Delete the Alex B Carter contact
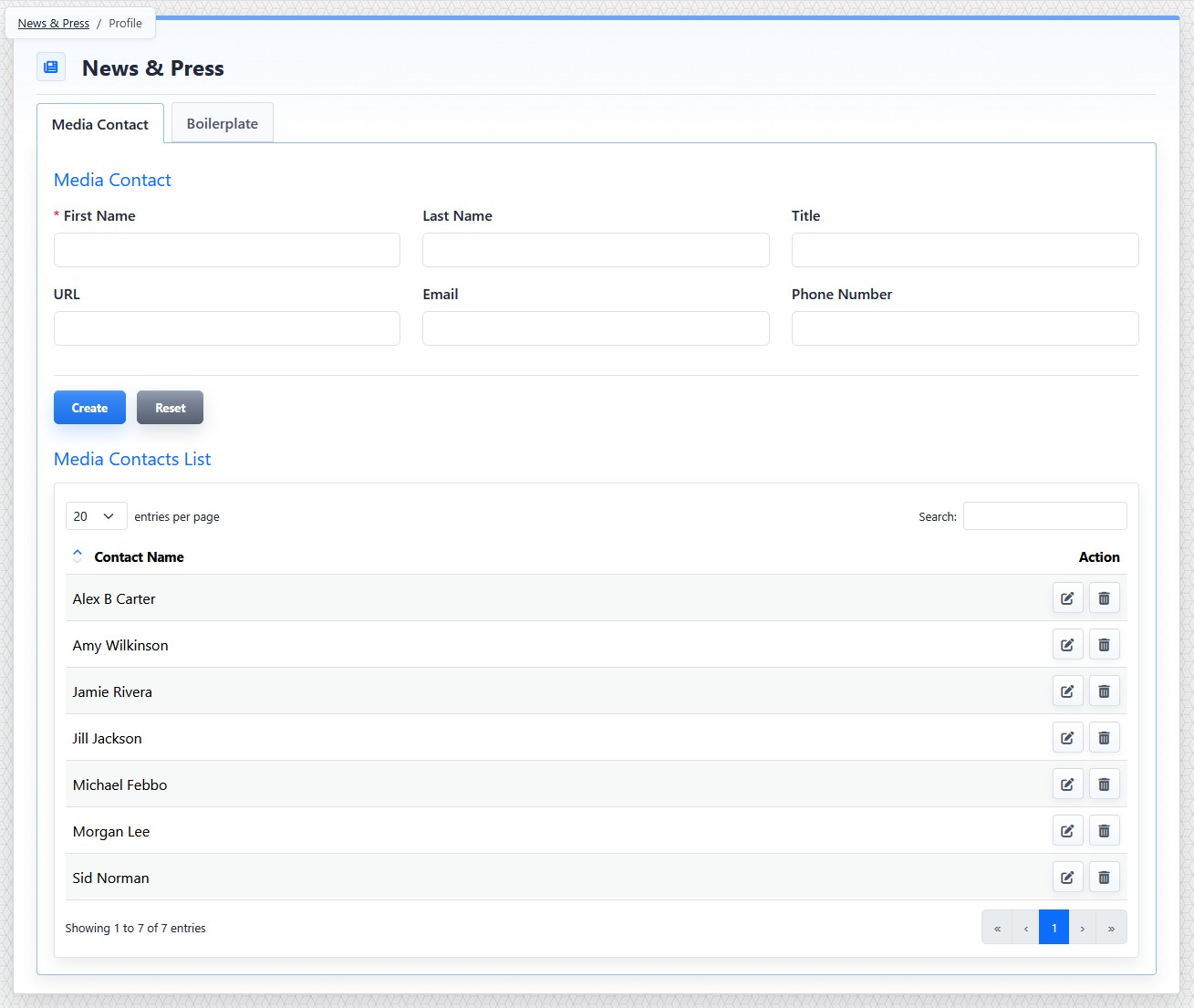This screenshot has height=1008, width=1194. click(1104, 598)
